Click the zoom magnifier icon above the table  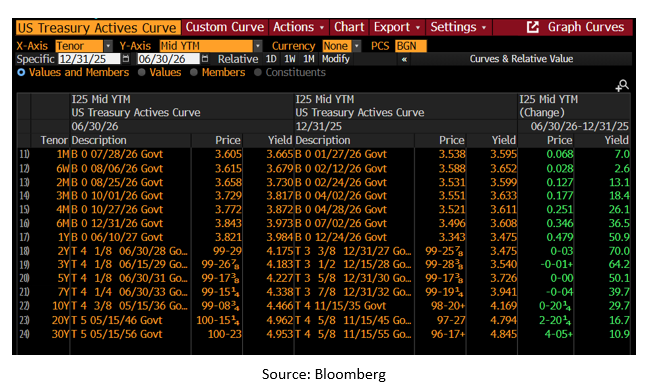(622, 86)
